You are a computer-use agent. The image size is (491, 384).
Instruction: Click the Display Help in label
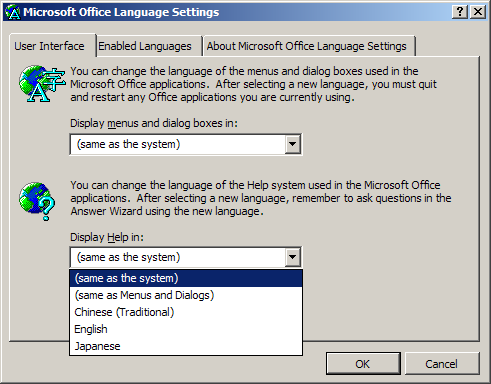coord(107,237)
